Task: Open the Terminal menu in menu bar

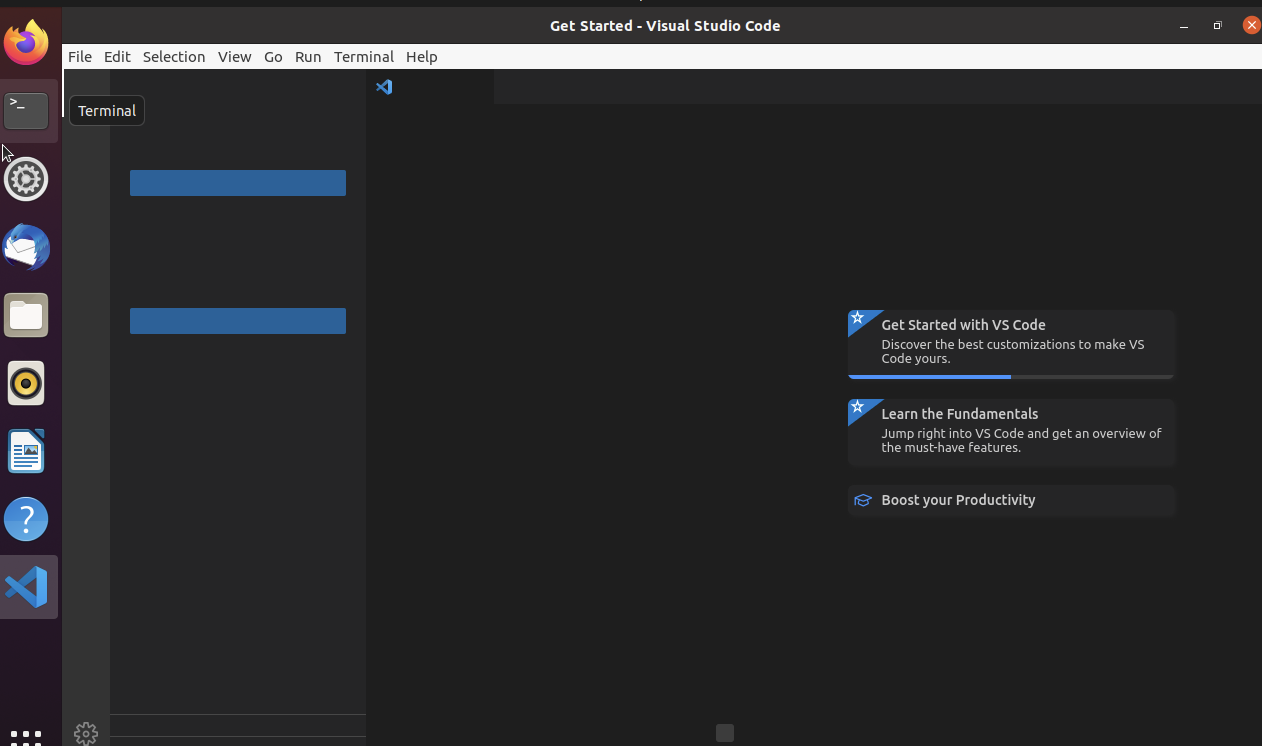Action: tap(364, 57)
